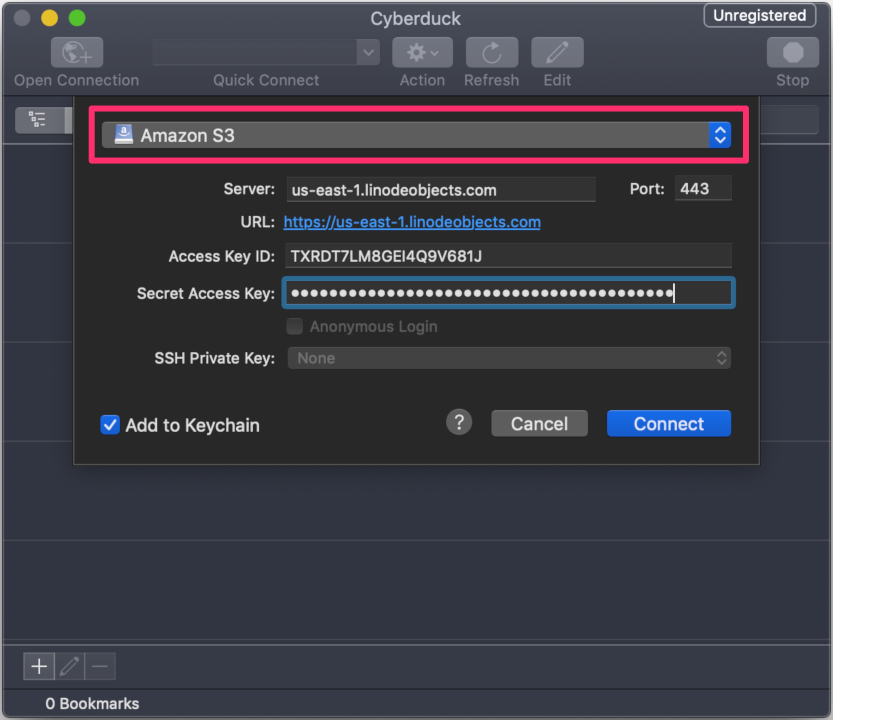Open help via the question mark icon
This screenshot has width=874, height=720.
point(459,422)
